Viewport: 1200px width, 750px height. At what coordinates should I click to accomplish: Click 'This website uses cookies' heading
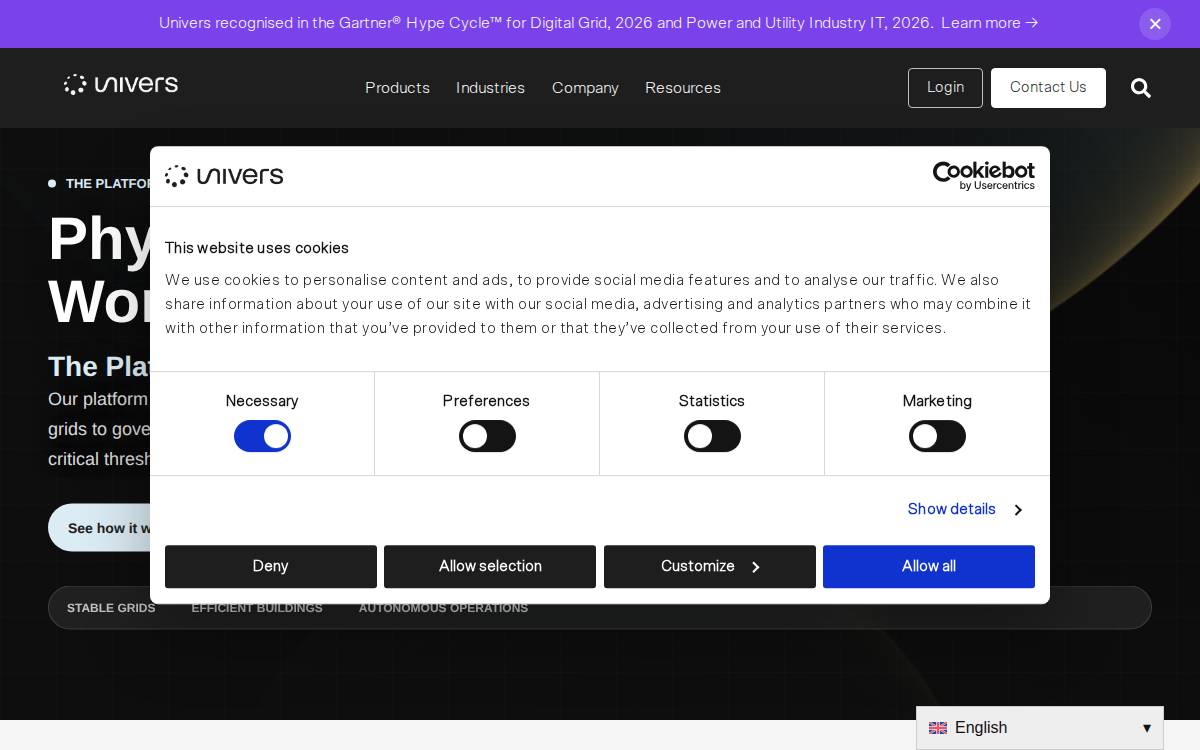(x=257, y=248)
